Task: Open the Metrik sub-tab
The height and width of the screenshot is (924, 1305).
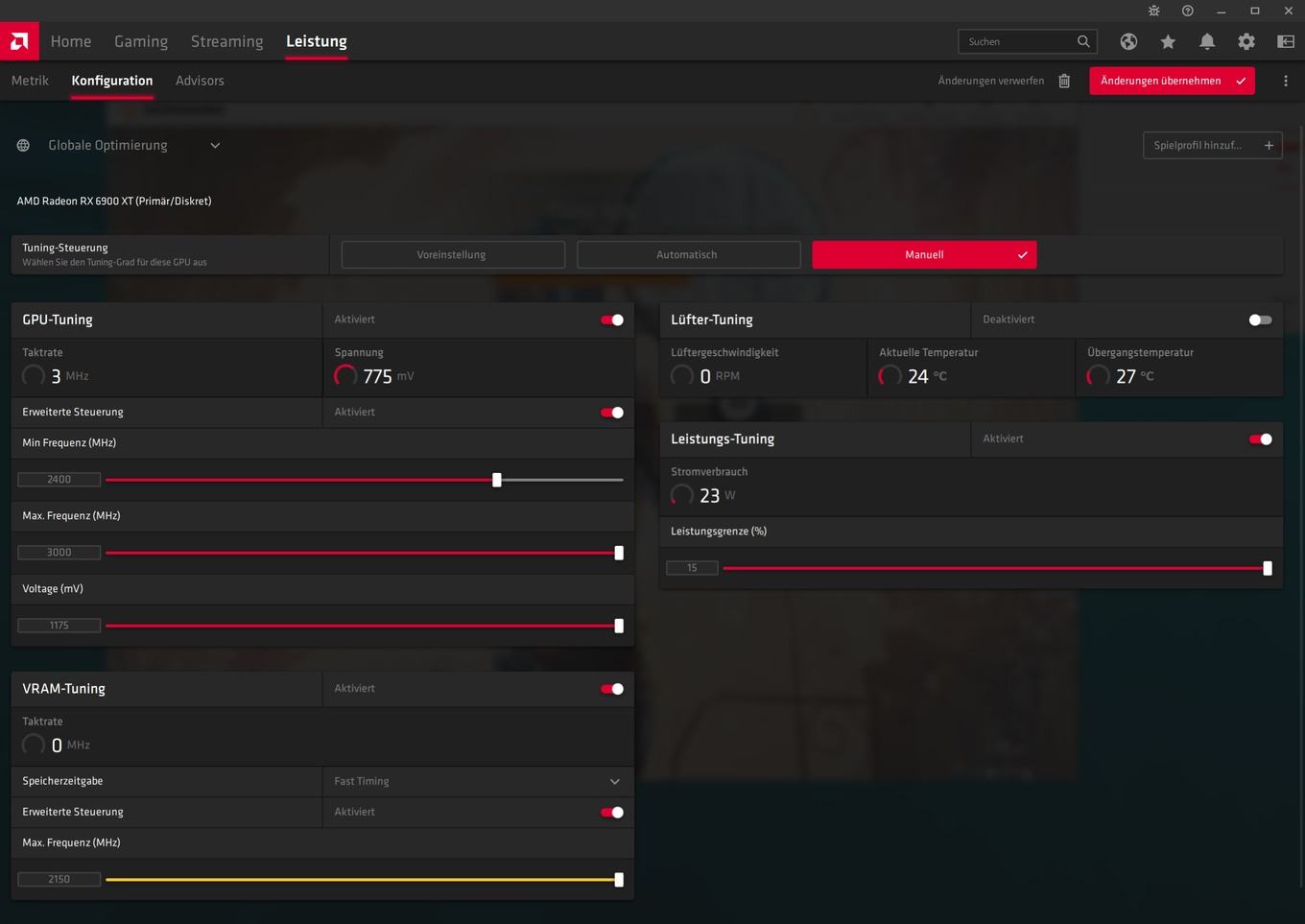Action: pyautogui.click(x=30, y=81)
